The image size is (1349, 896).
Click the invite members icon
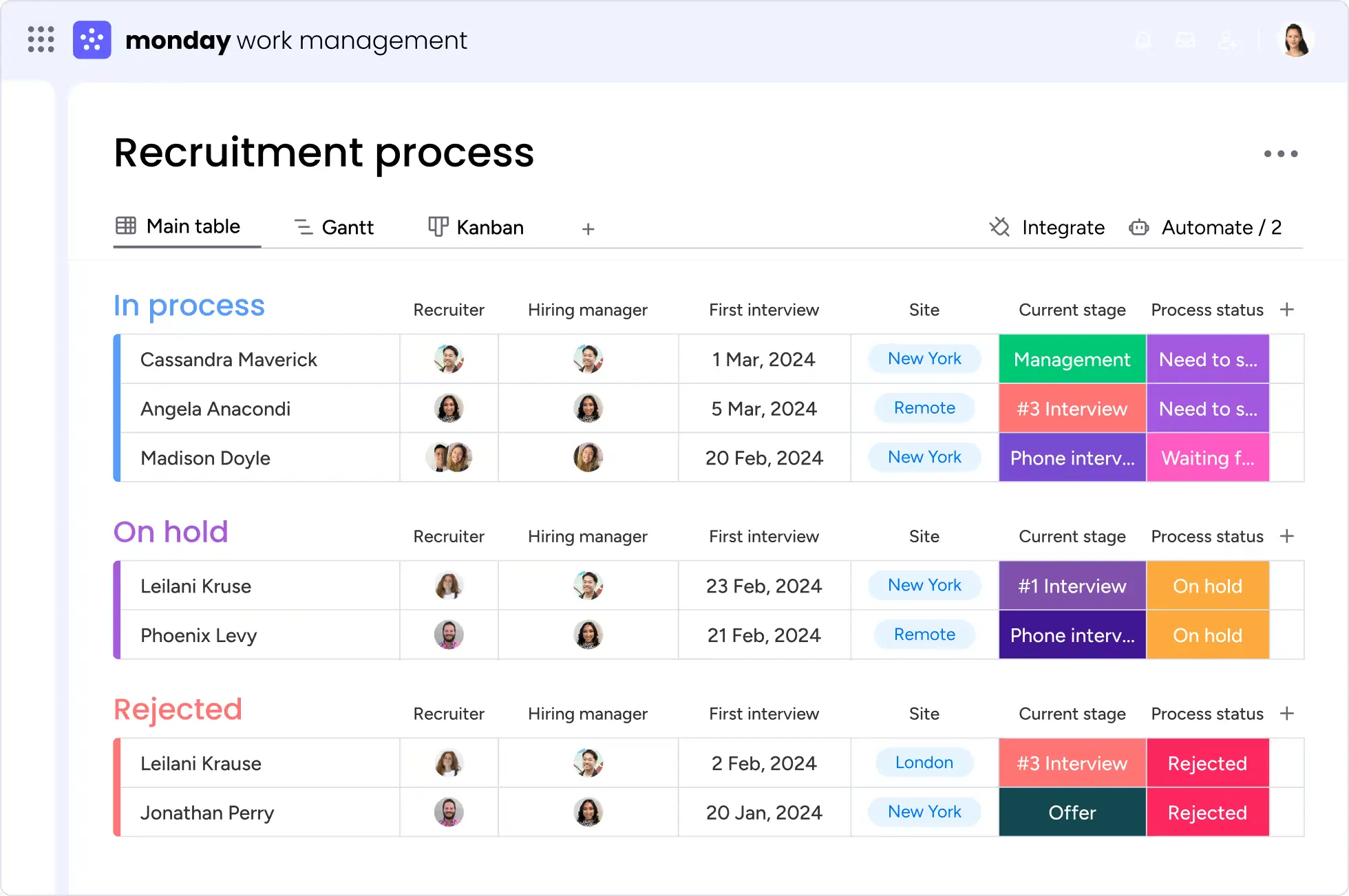[x=1227, y=41]
